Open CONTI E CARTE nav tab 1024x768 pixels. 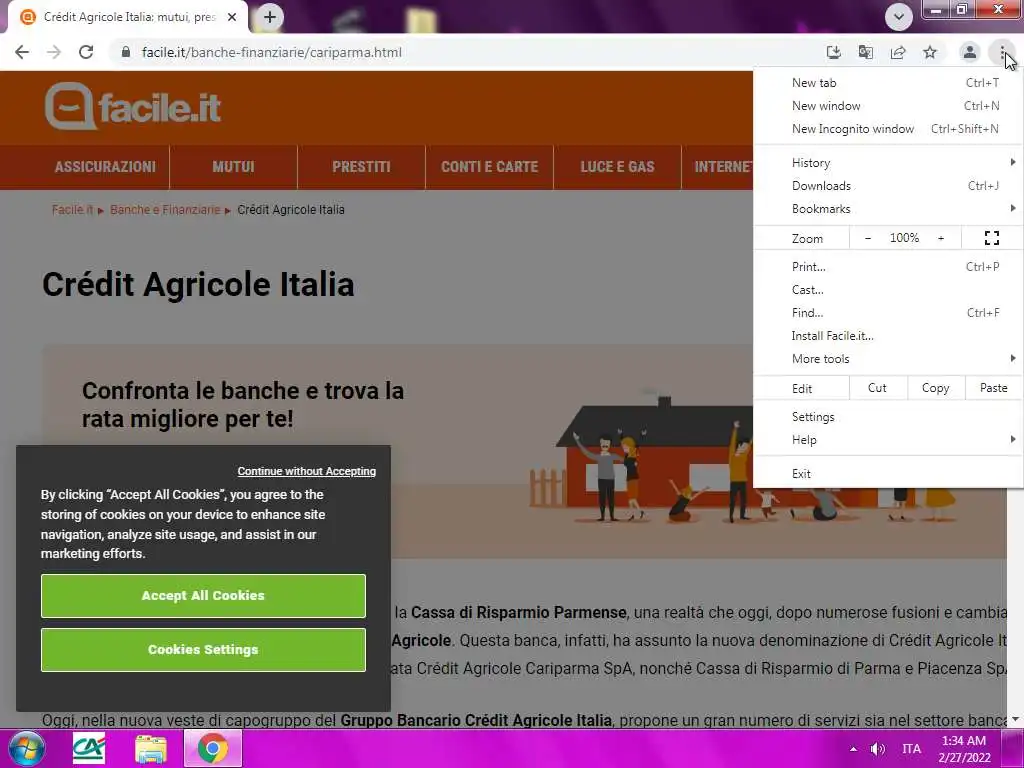point(489,167)
